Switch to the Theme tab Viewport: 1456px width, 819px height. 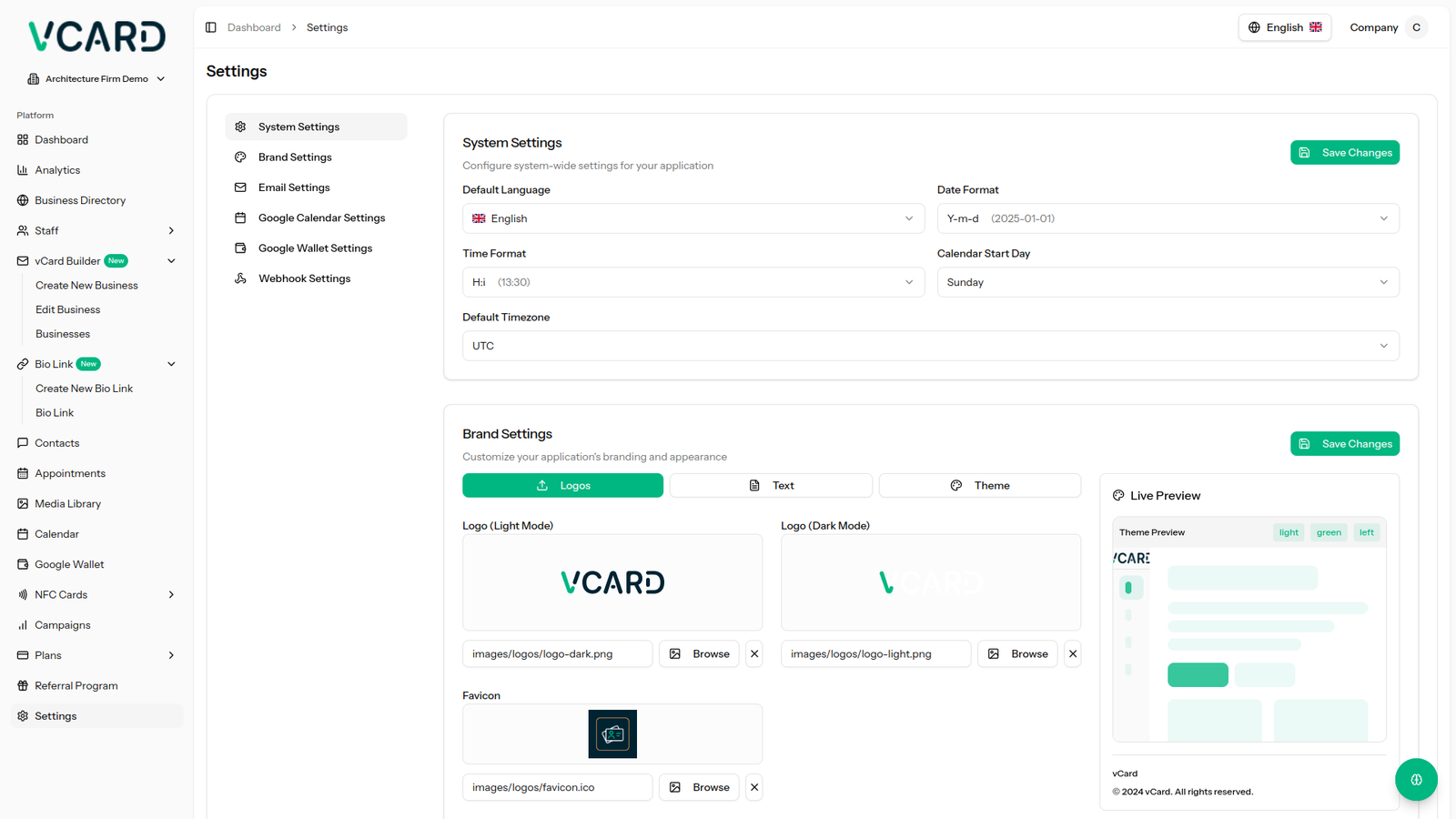point(980,485)
